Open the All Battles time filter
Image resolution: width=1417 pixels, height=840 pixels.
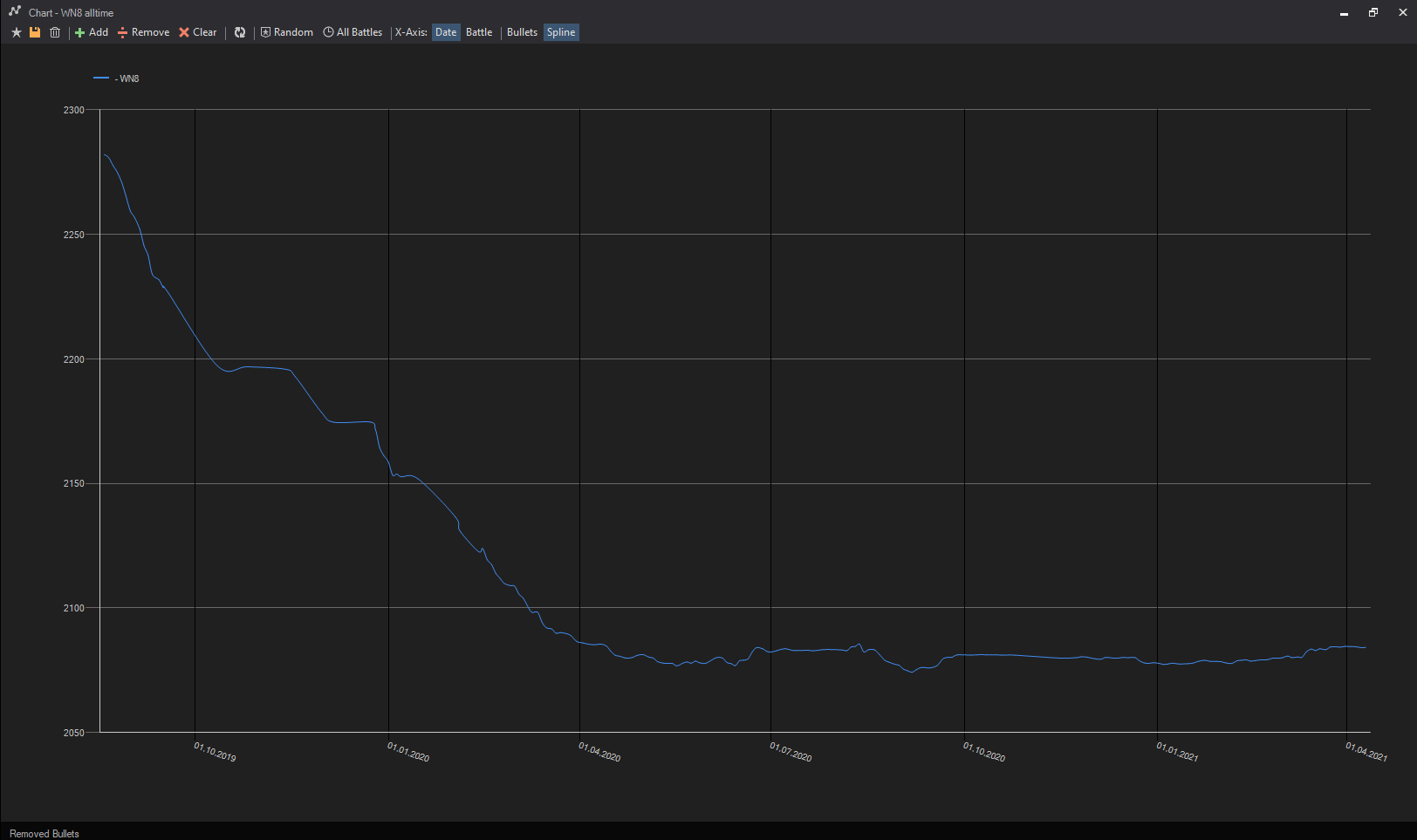pos(353,32)
